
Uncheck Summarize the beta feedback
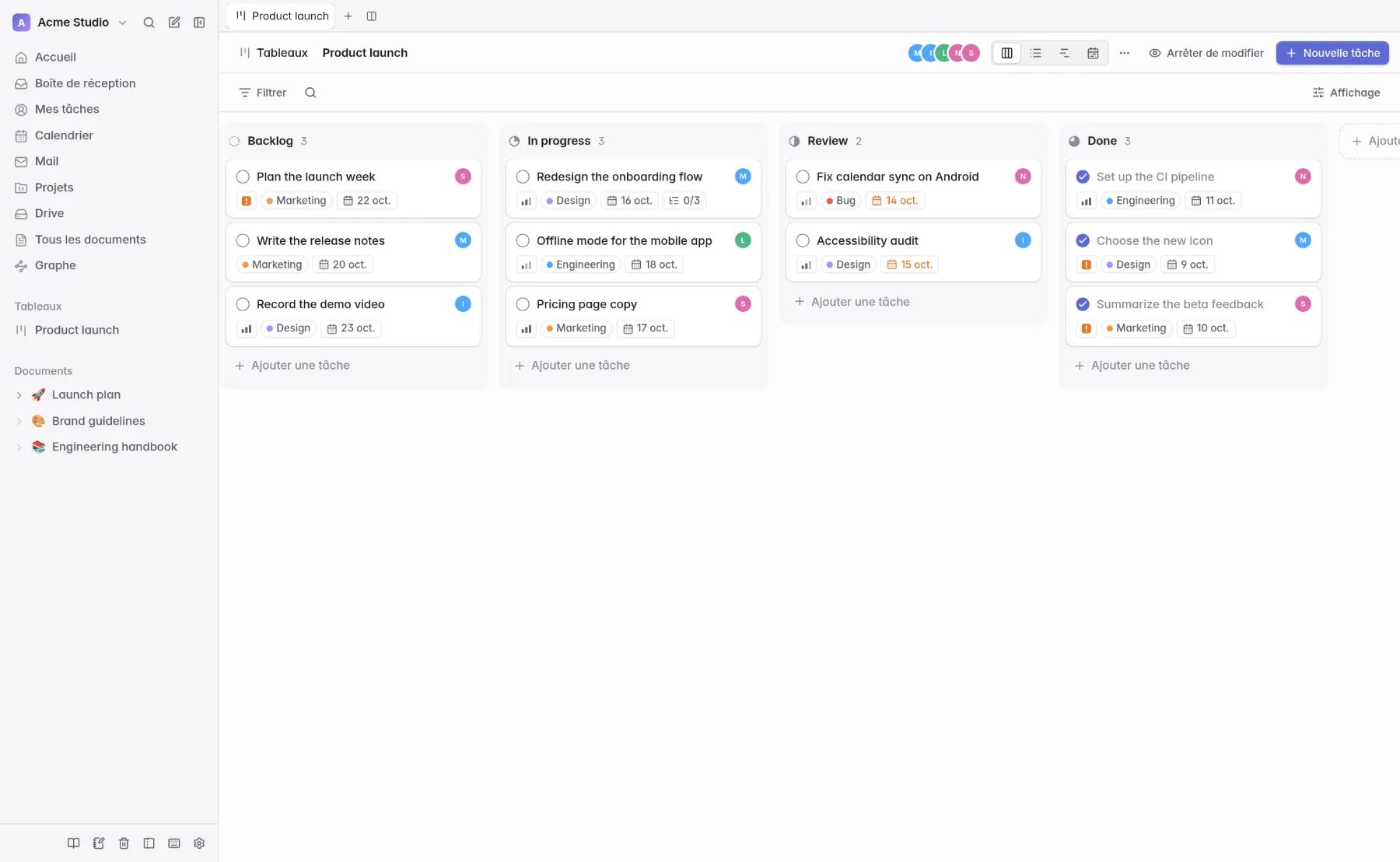click(x=1083, y=304)
